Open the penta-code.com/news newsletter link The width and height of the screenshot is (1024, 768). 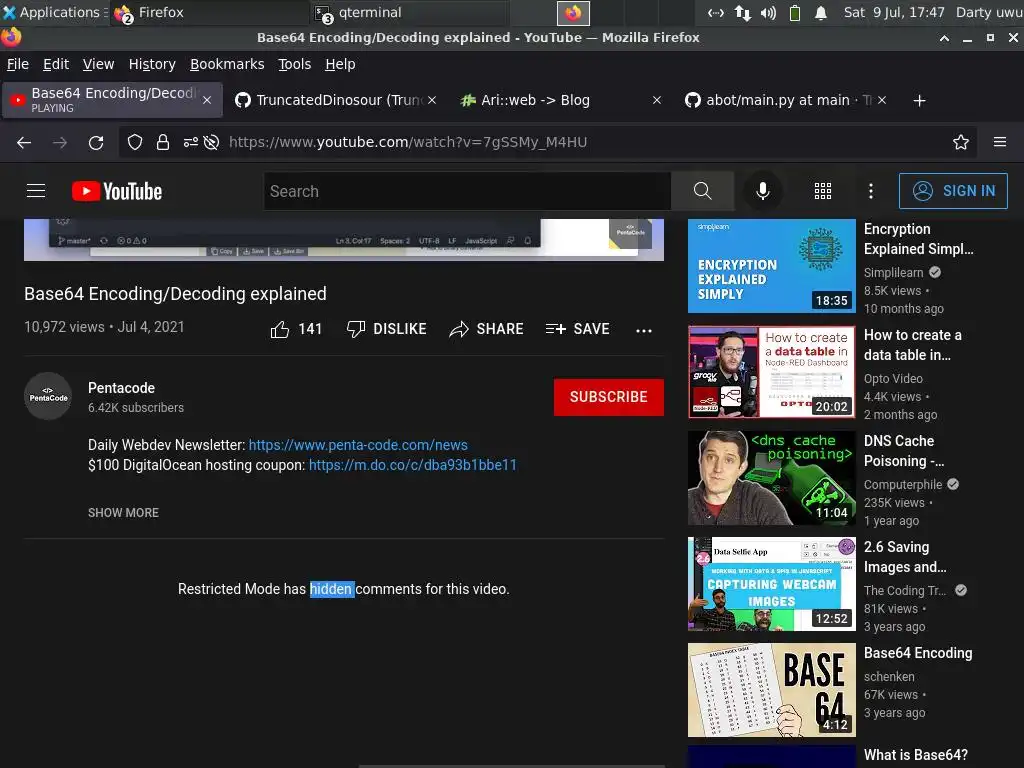tap(358, 445)
